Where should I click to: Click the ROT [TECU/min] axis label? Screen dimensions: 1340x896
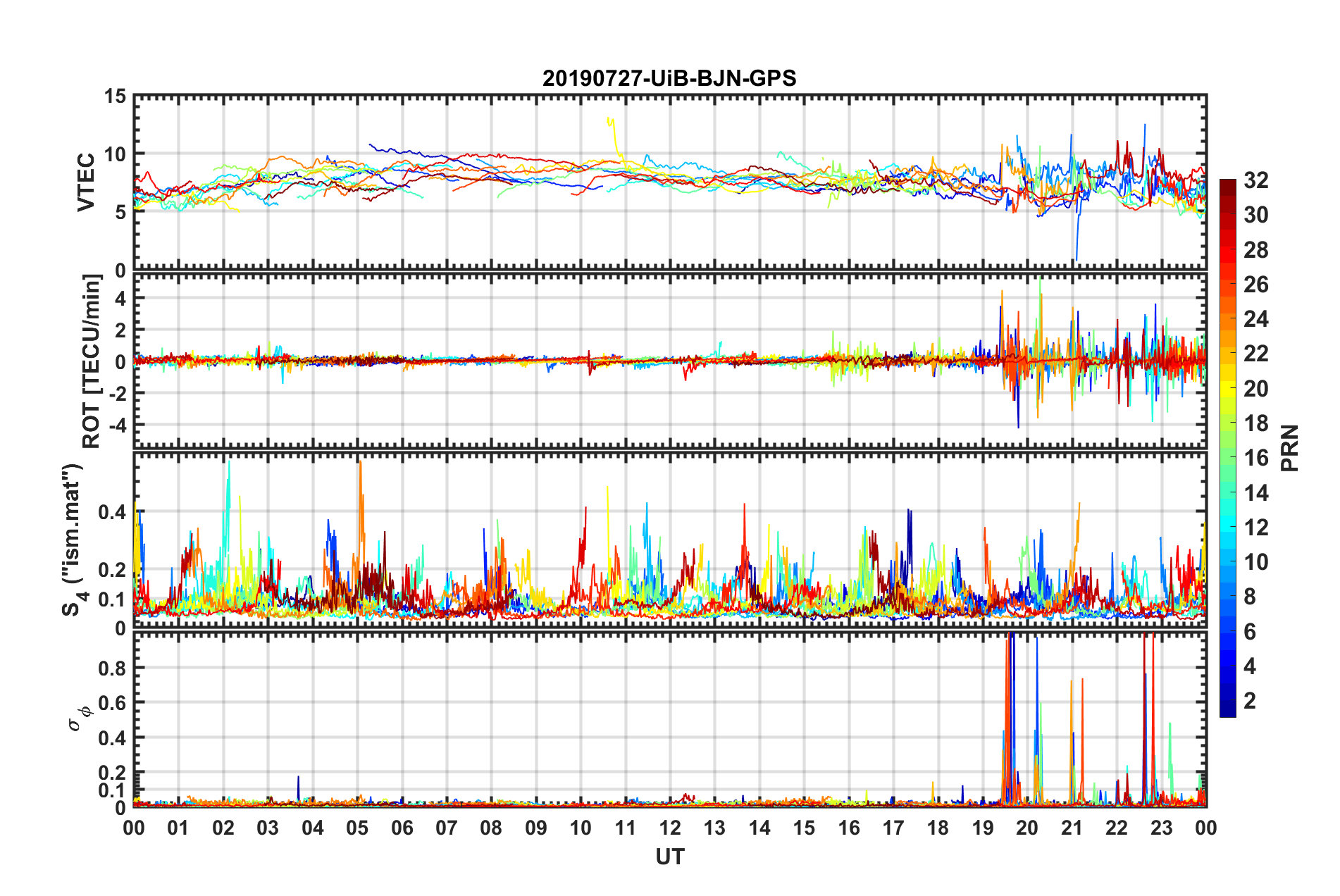pos(92,361)
